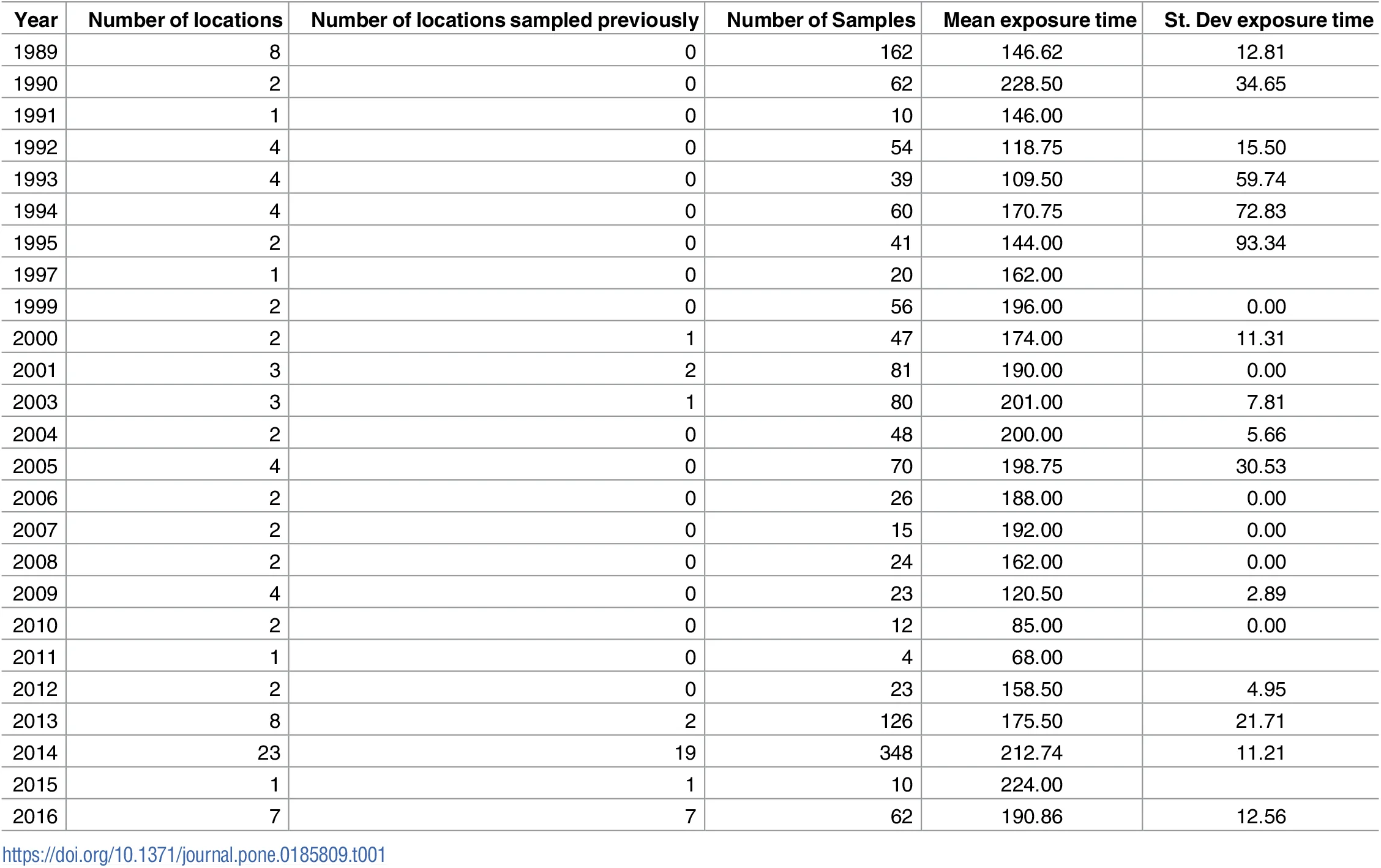Screen dimensions: 1381x868
Task: Click the Number of locations header
Action: click(185, 20)
